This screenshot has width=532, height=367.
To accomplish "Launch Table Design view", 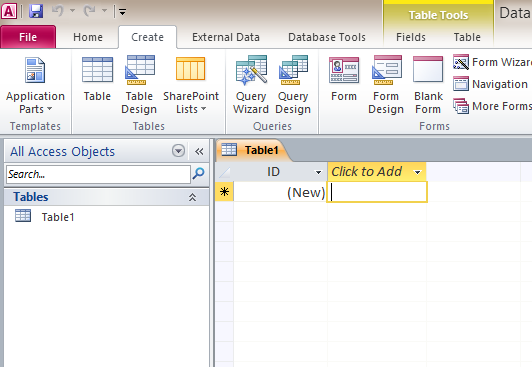I will pos(139,85).
